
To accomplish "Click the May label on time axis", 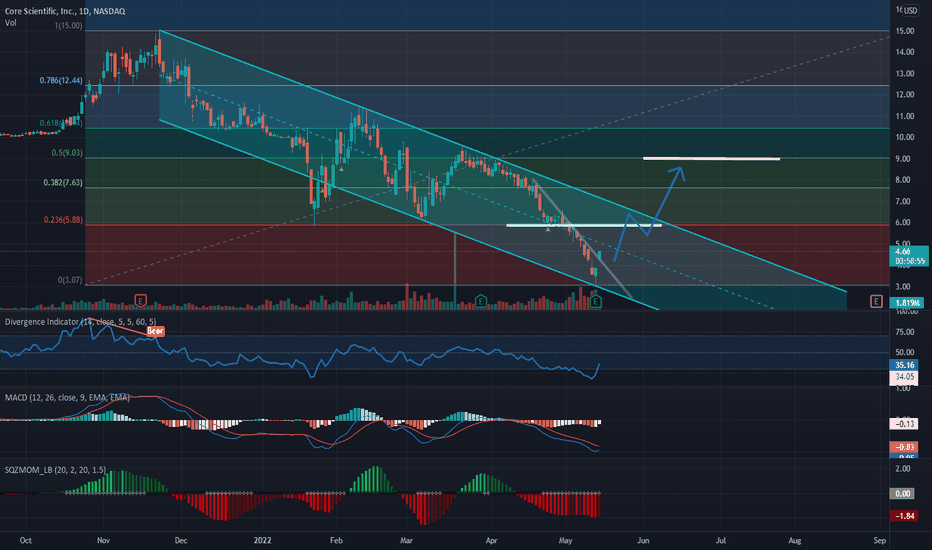I will 565,540.
